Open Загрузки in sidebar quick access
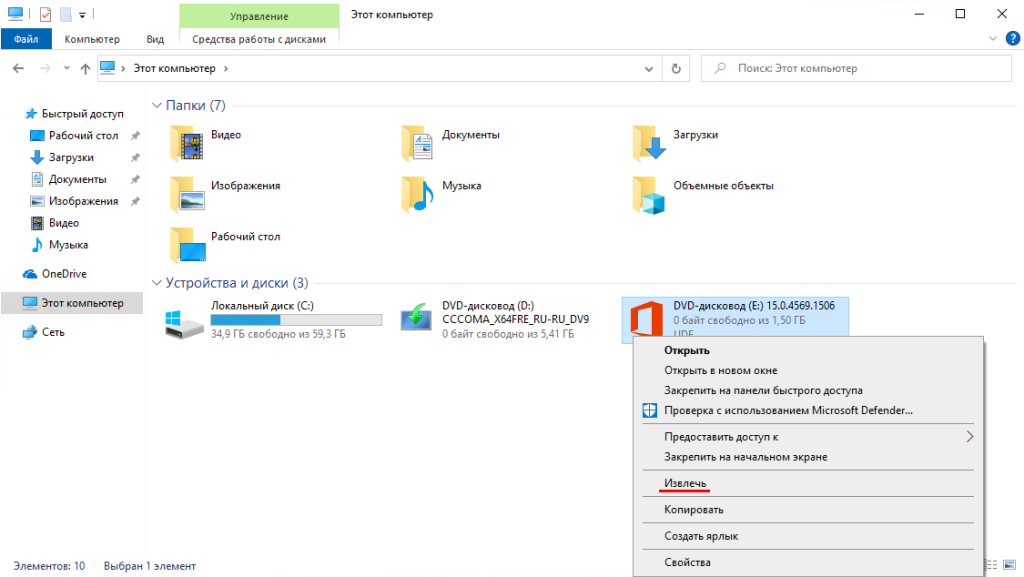 [x=71, y=157]
